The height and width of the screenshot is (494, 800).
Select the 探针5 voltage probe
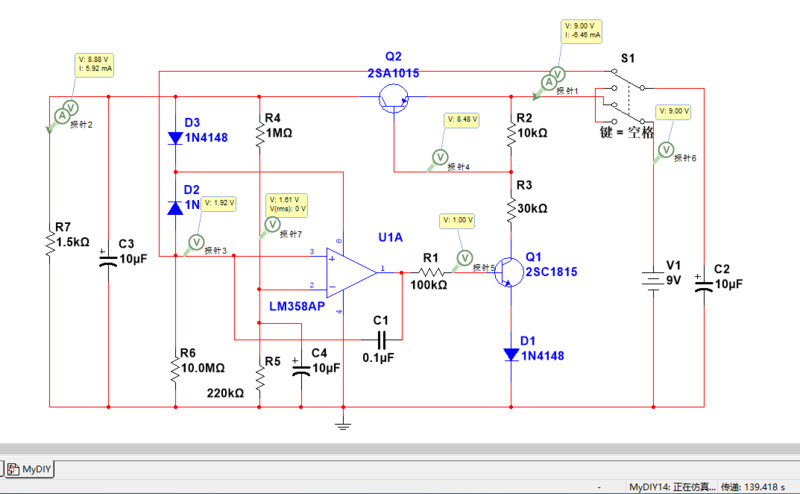pos(464,257)
